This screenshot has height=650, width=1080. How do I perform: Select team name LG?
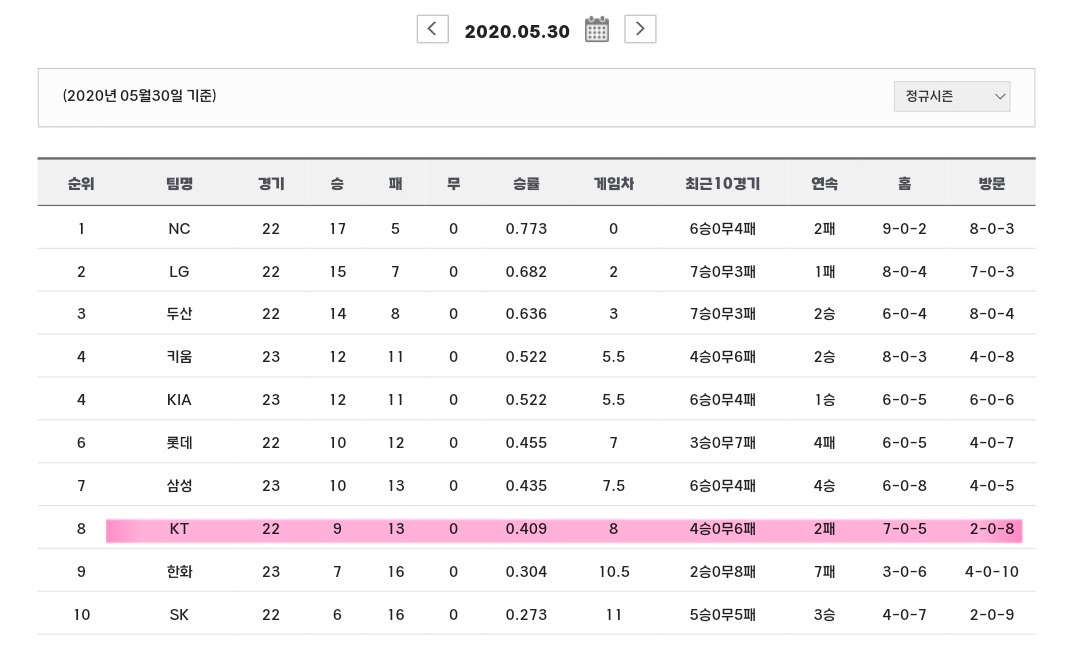(179, 272)
